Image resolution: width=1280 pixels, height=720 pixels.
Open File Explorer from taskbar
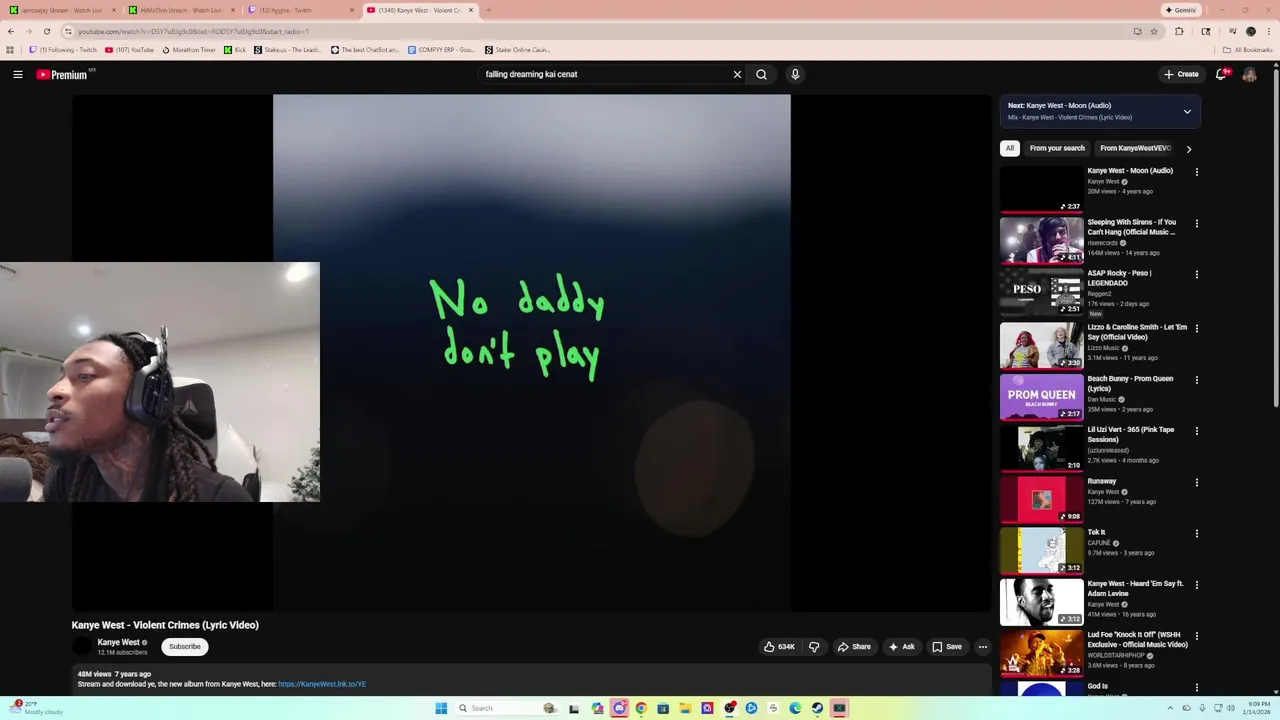point(685,708)
